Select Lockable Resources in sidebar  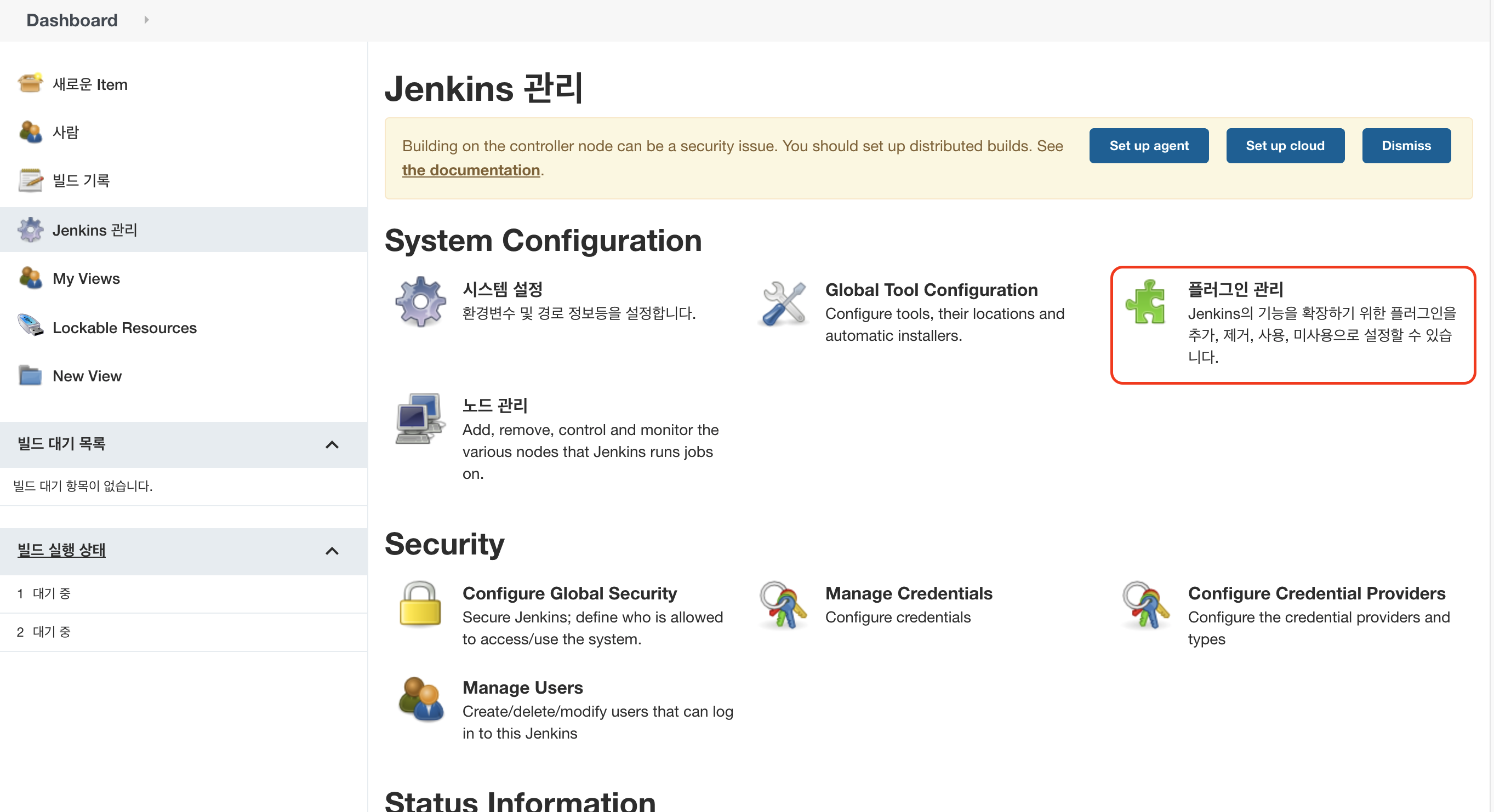tap(124, 328)
